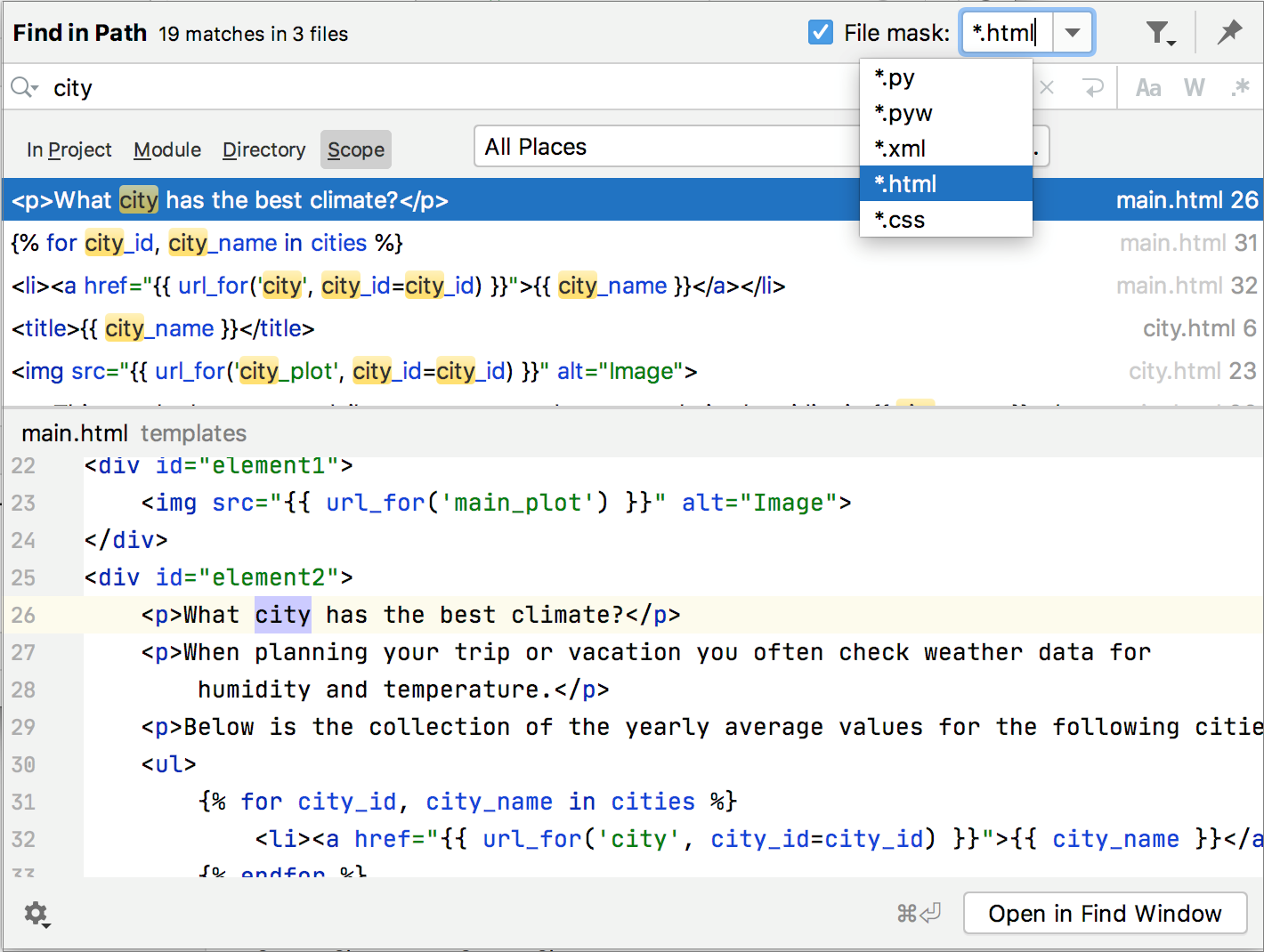Toggle Match Case with the Aa control
Image resolution: width=1264 pixels, height=952 pixels.
pos(1147,87)
